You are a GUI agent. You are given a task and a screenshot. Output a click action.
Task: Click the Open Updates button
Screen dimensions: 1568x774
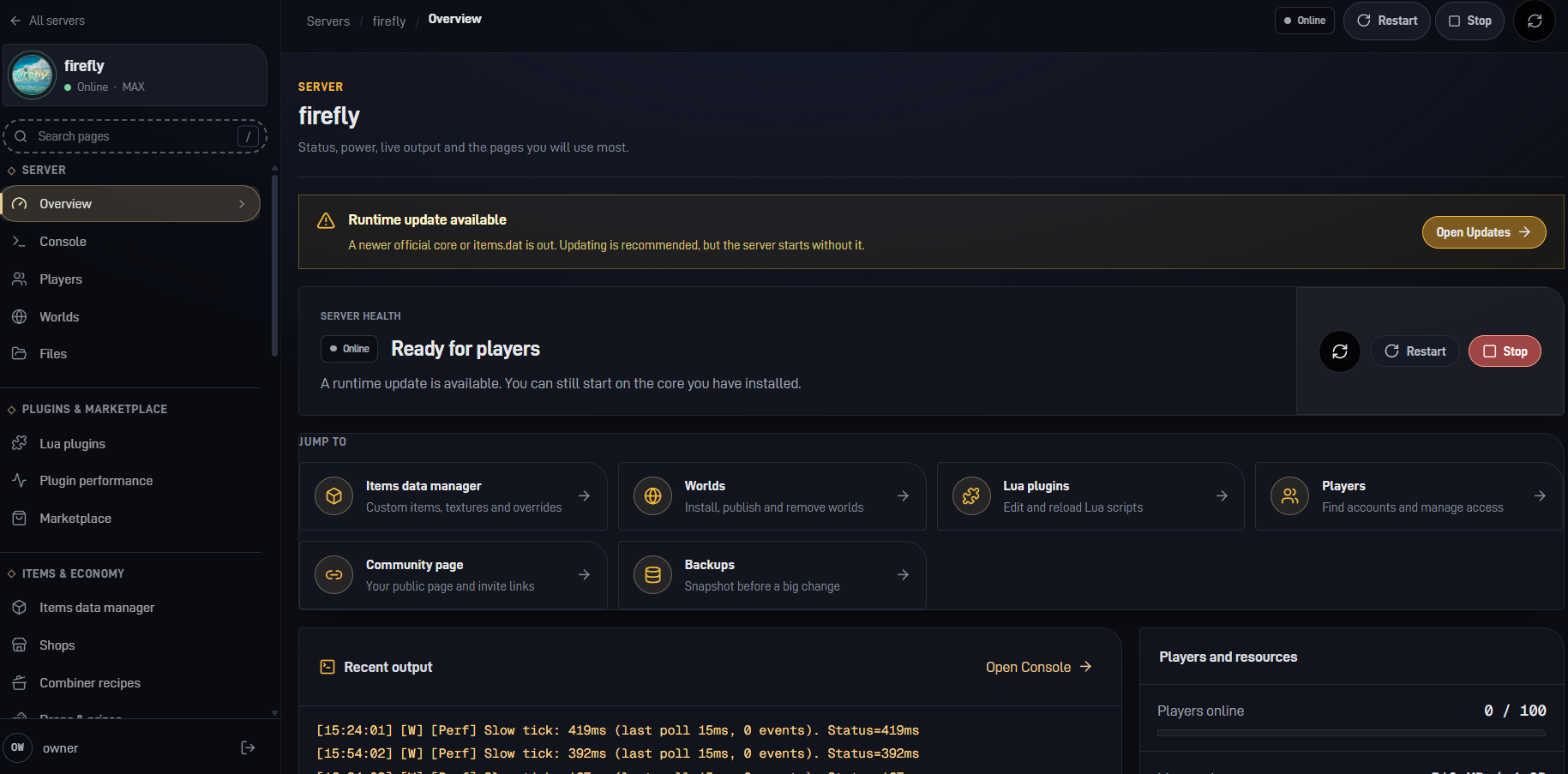(x=1484, y=232)
